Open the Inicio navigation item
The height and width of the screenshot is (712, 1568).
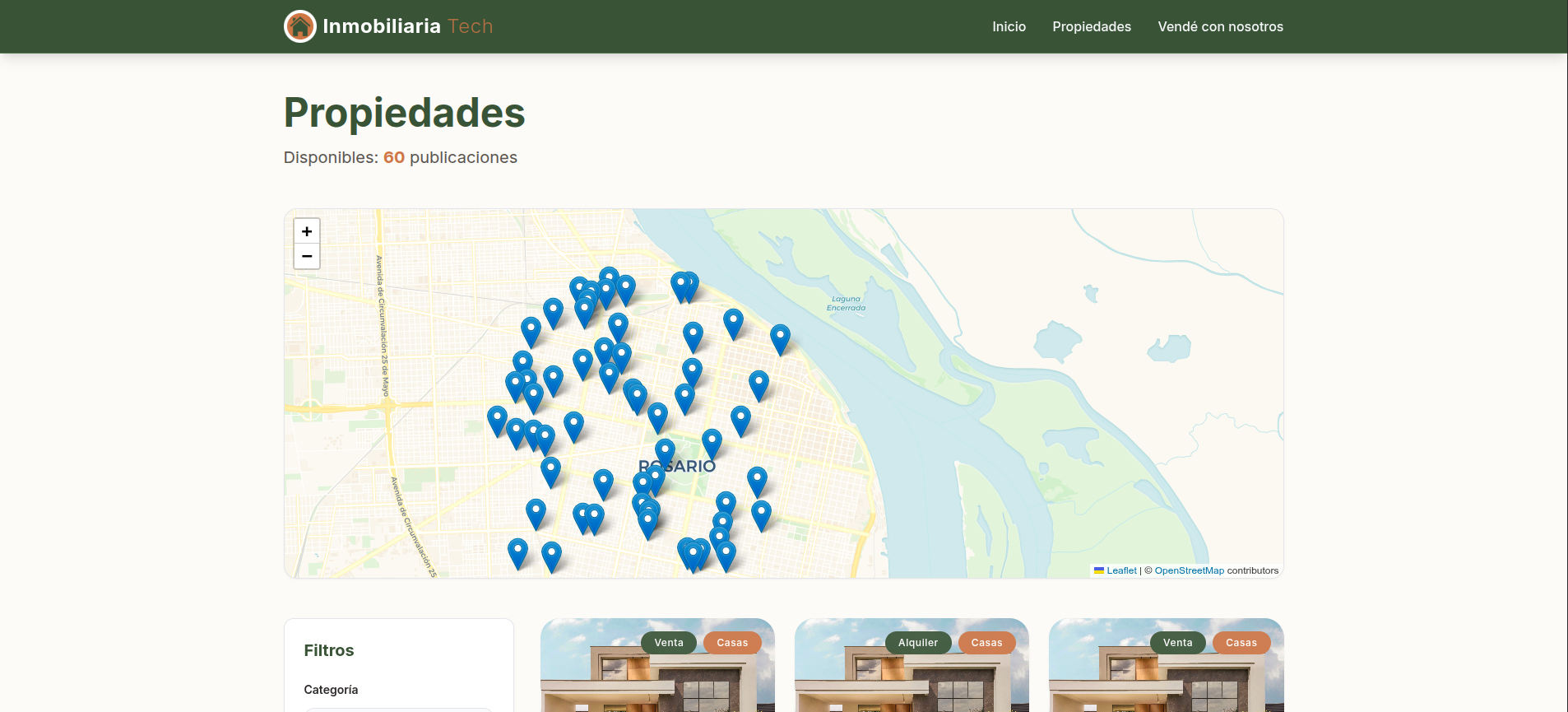[x=1009, y=26]
